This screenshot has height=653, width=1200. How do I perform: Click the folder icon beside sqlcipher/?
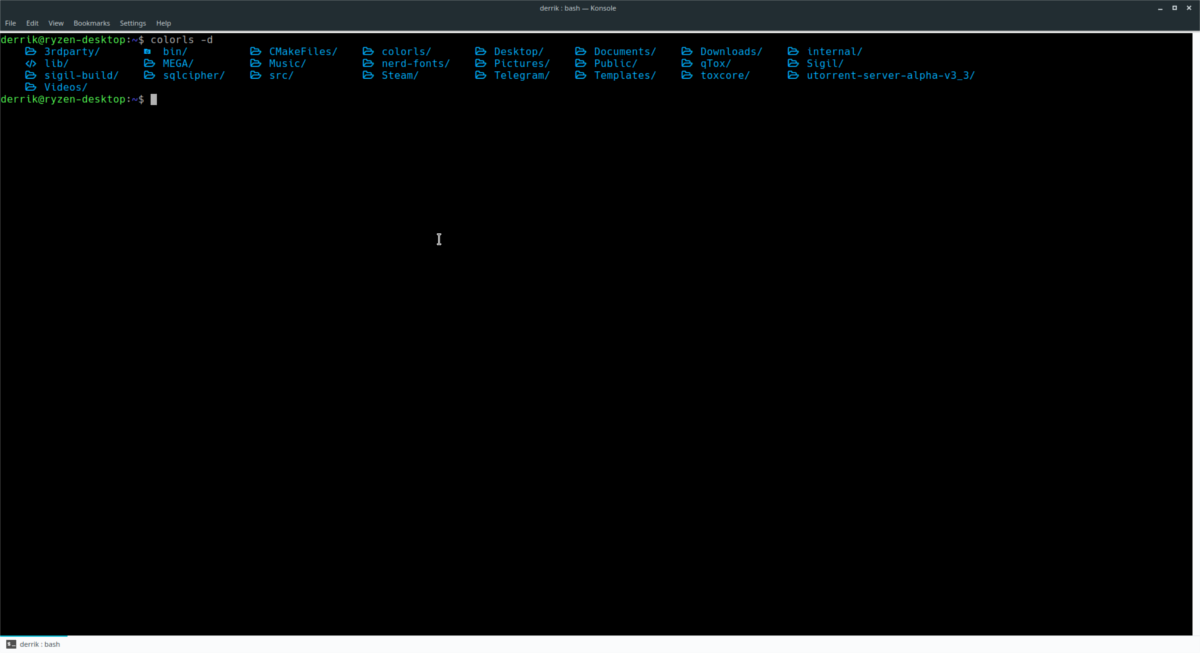[x=149, y=76]
